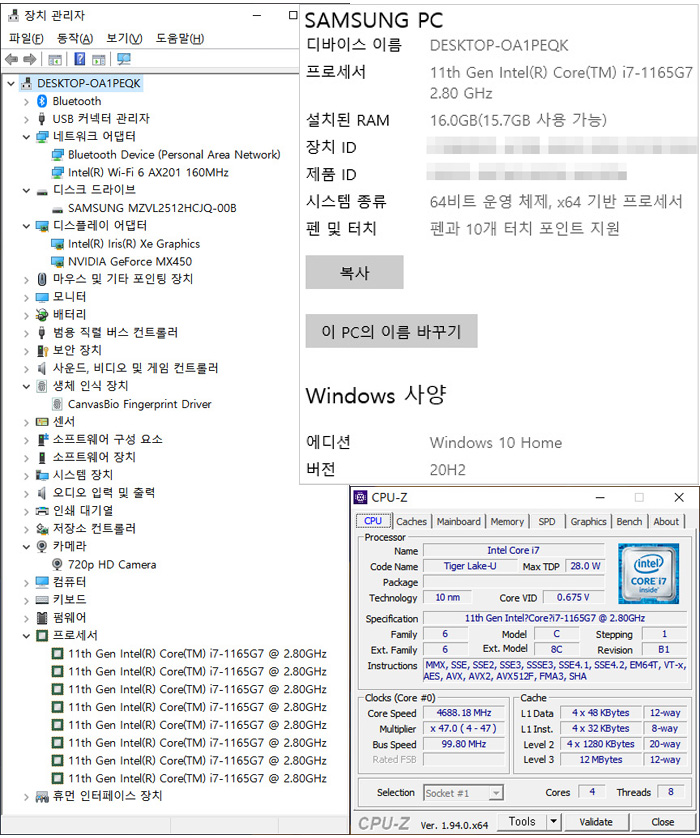Collapse the 생체 인식 장치 category
The height and width of the screenshot is (838, 700).
point(26,386)
